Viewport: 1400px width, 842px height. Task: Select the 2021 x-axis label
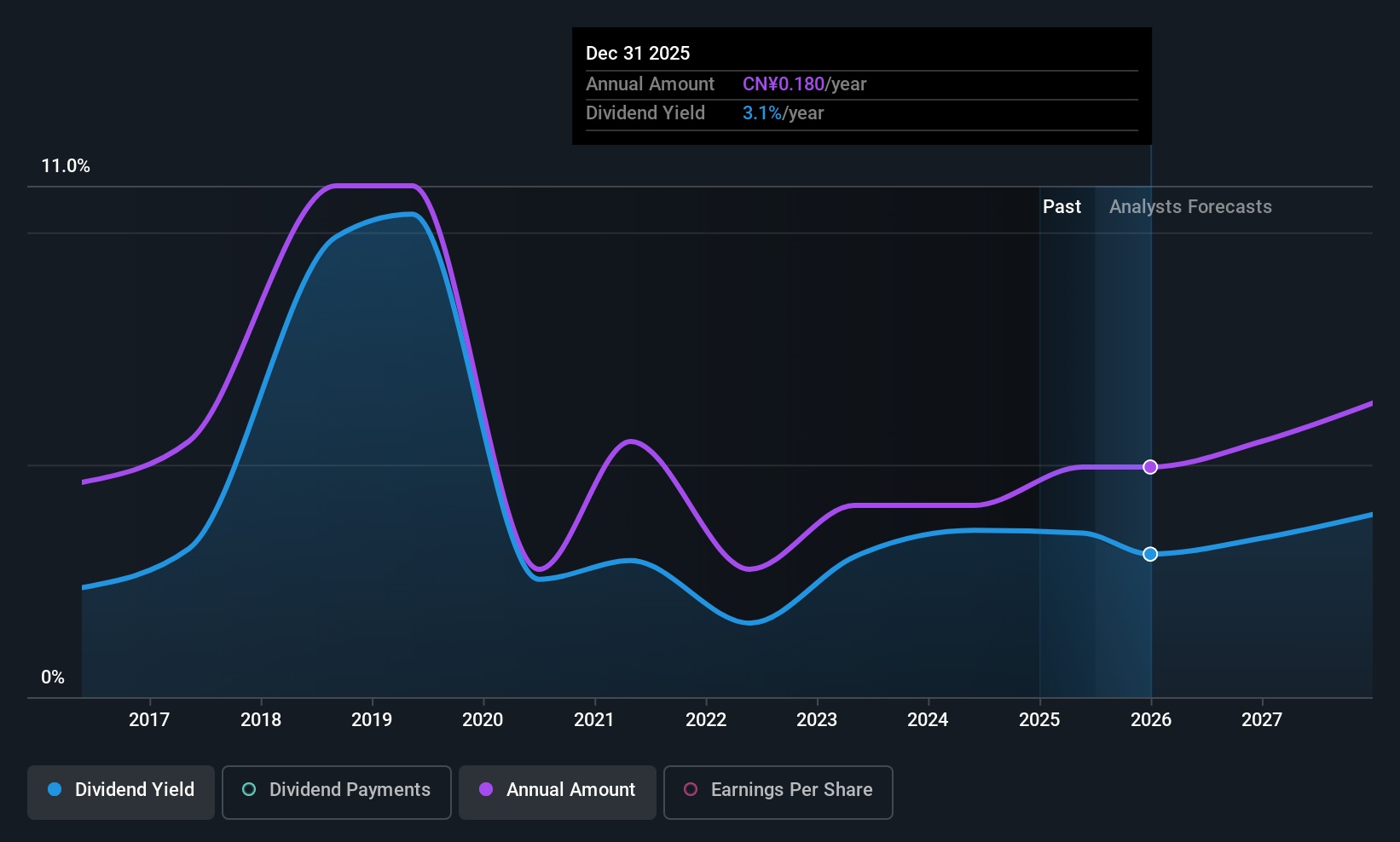coord(594,720)
